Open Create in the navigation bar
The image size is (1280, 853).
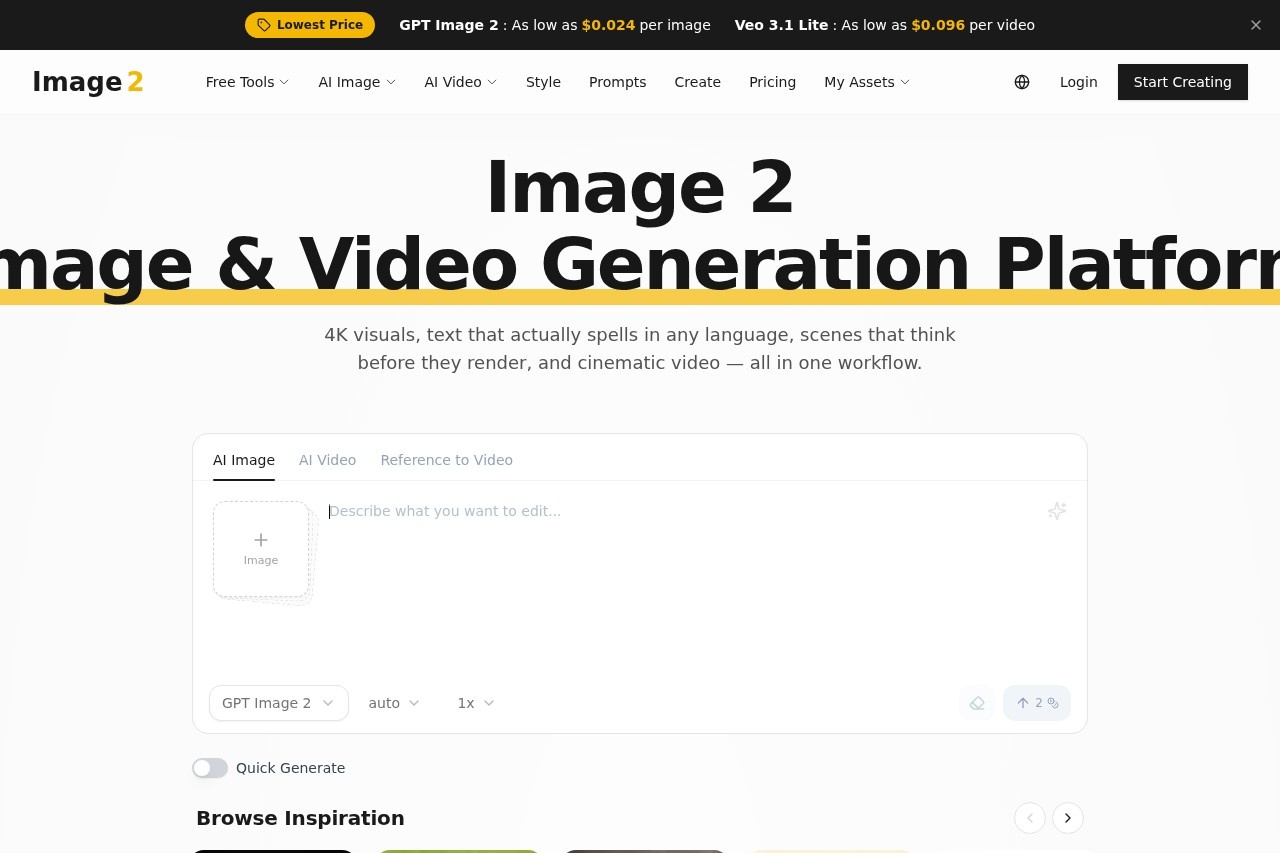[x=697, y=82]
